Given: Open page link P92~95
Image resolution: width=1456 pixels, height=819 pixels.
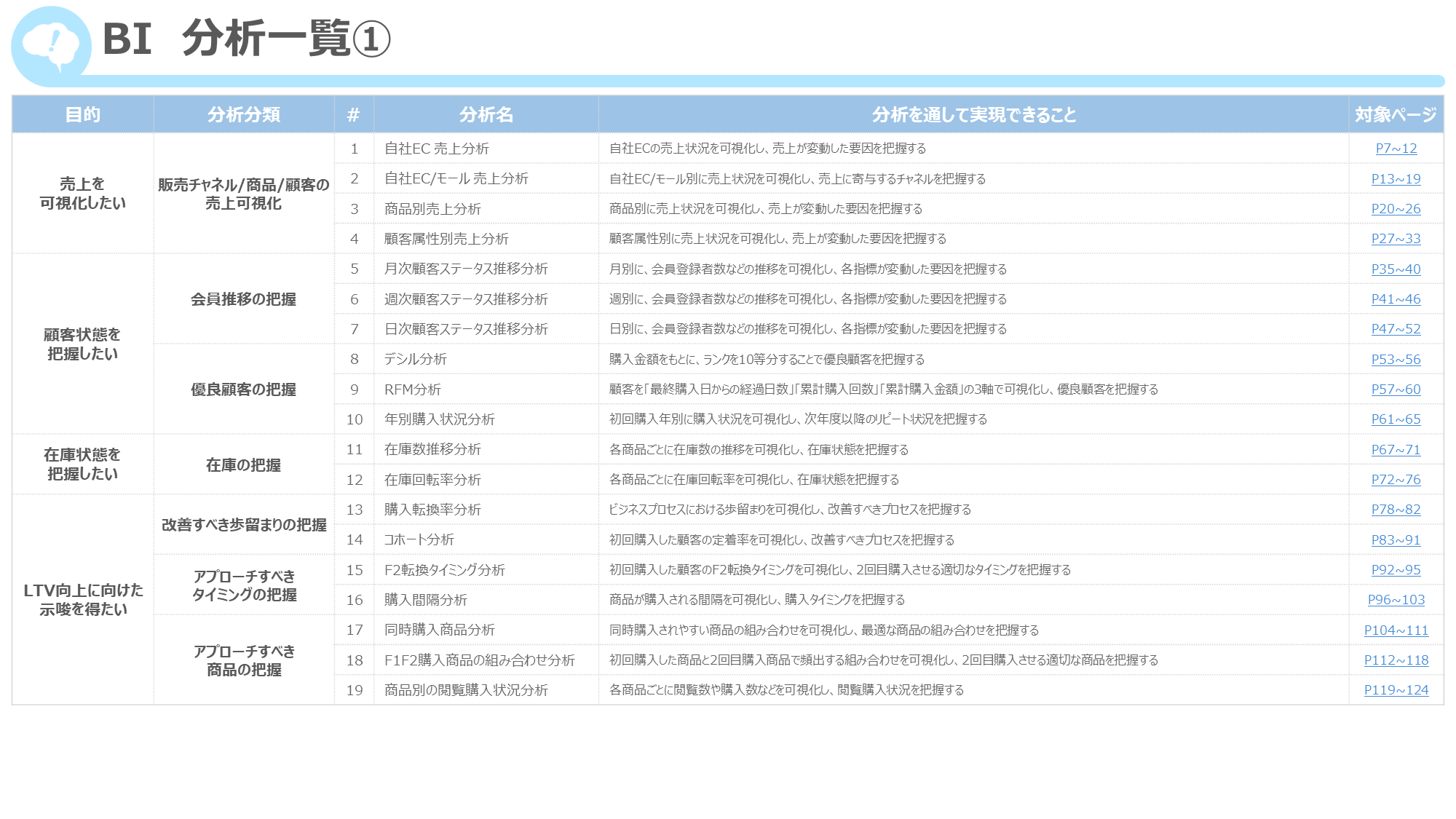Looking at the screenshot, I should [1396, 570].
